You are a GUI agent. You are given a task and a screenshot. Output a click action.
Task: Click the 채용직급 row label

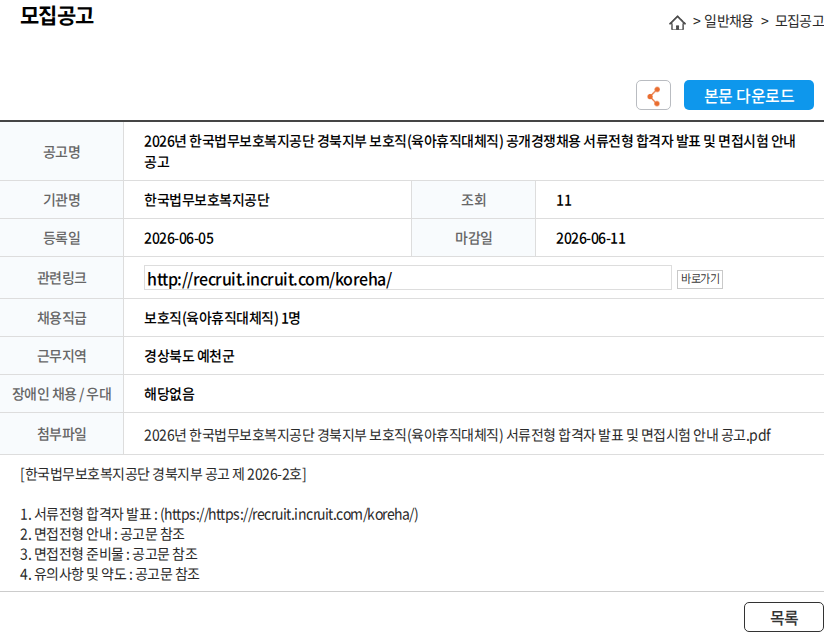pos(61,318)
